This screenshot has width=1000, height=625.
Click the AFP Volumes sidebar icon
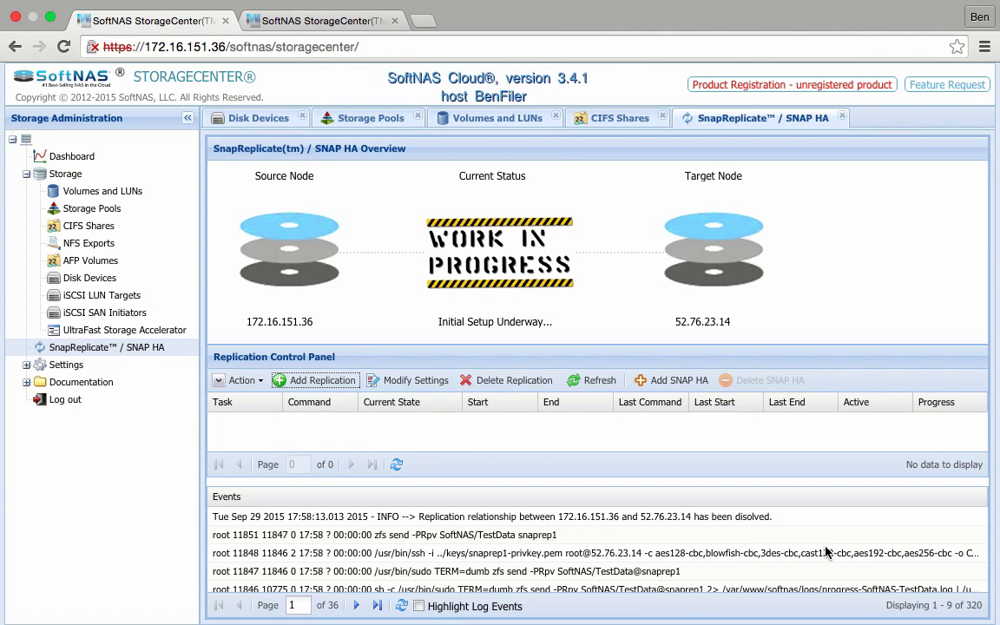click(x=53, y=260)
